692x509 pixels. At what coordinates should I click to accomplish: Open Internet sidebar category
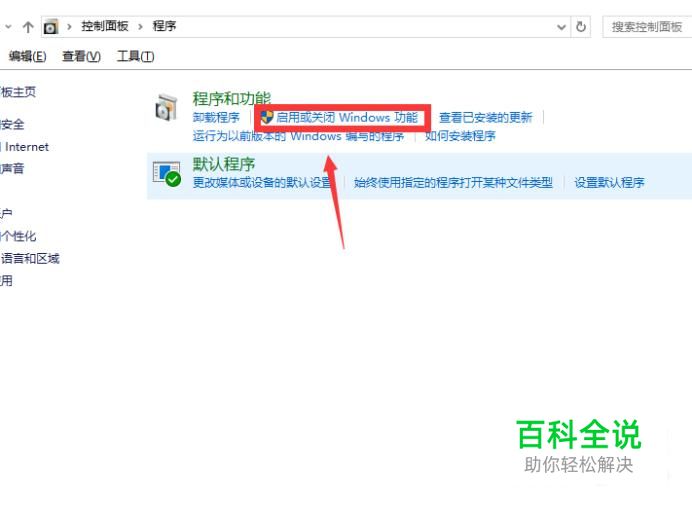[x=26, y=147]
